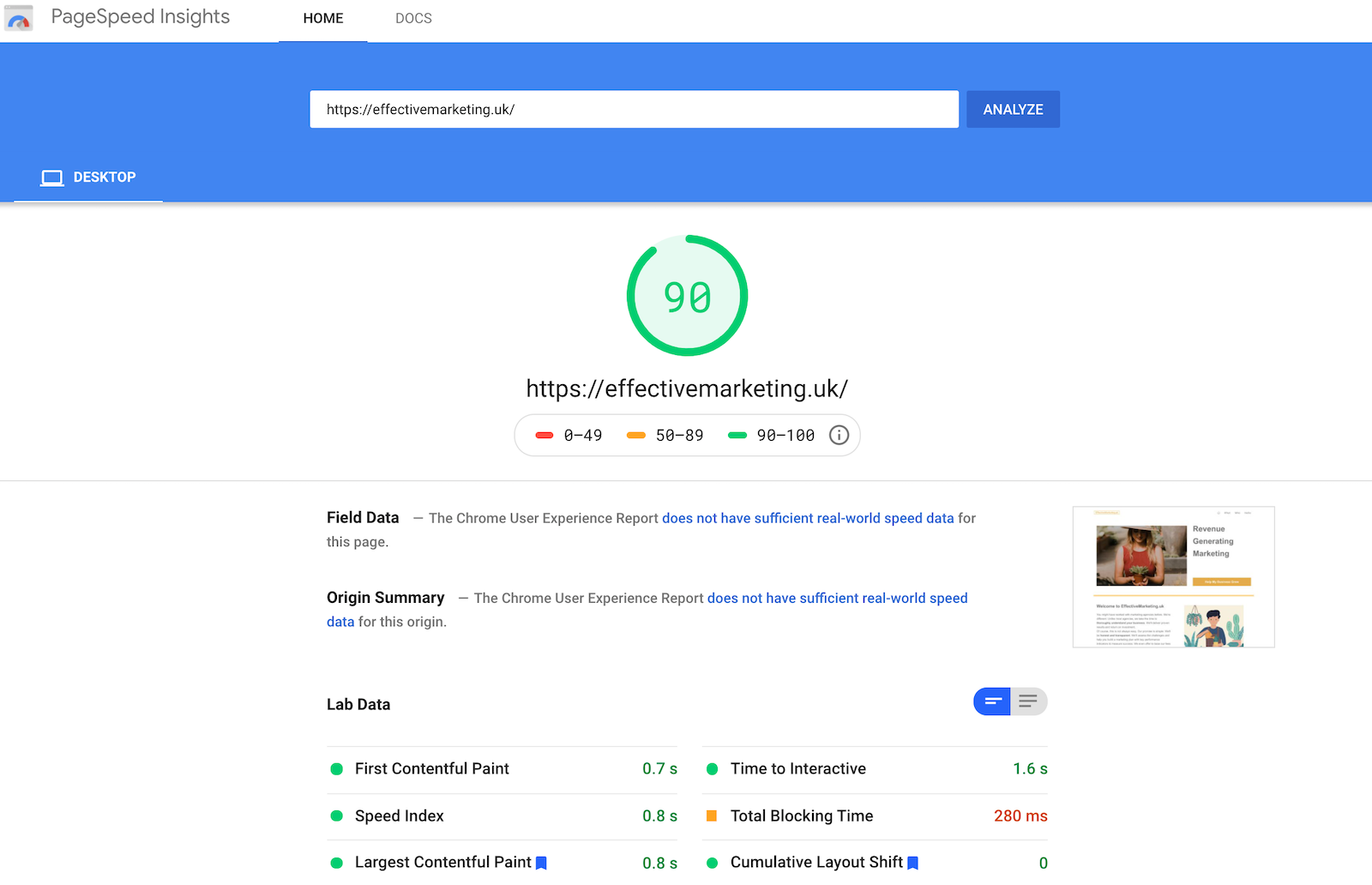Open the score ranges info icon

pos(839,435)
